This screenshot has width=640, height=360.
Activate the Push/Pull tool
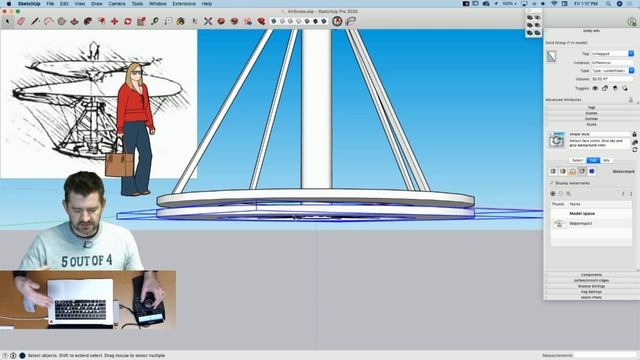click(x=75, y=21)
